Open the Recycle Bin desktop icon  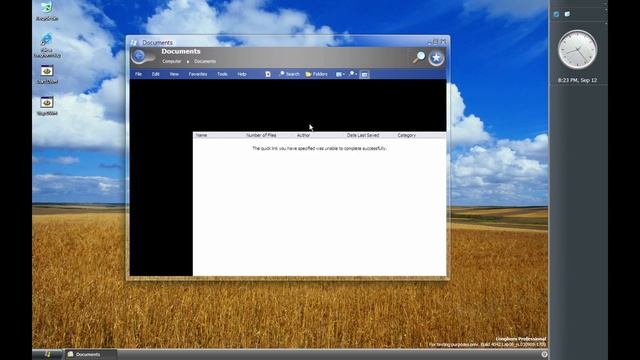(47, 11)
